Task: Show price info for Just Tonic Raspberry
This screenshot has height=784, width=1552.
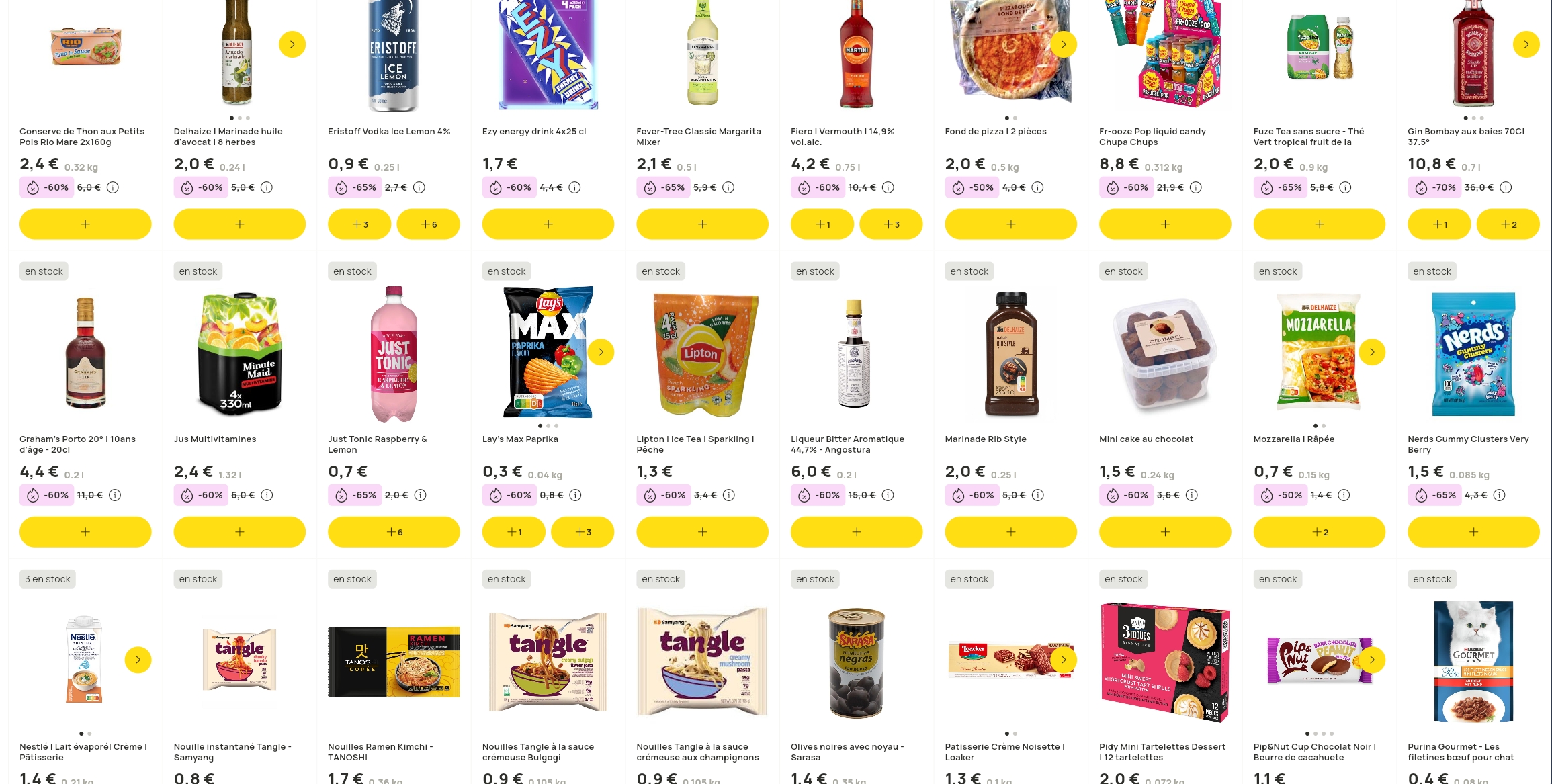Action: pyautogui.click(x=421, y=495)
